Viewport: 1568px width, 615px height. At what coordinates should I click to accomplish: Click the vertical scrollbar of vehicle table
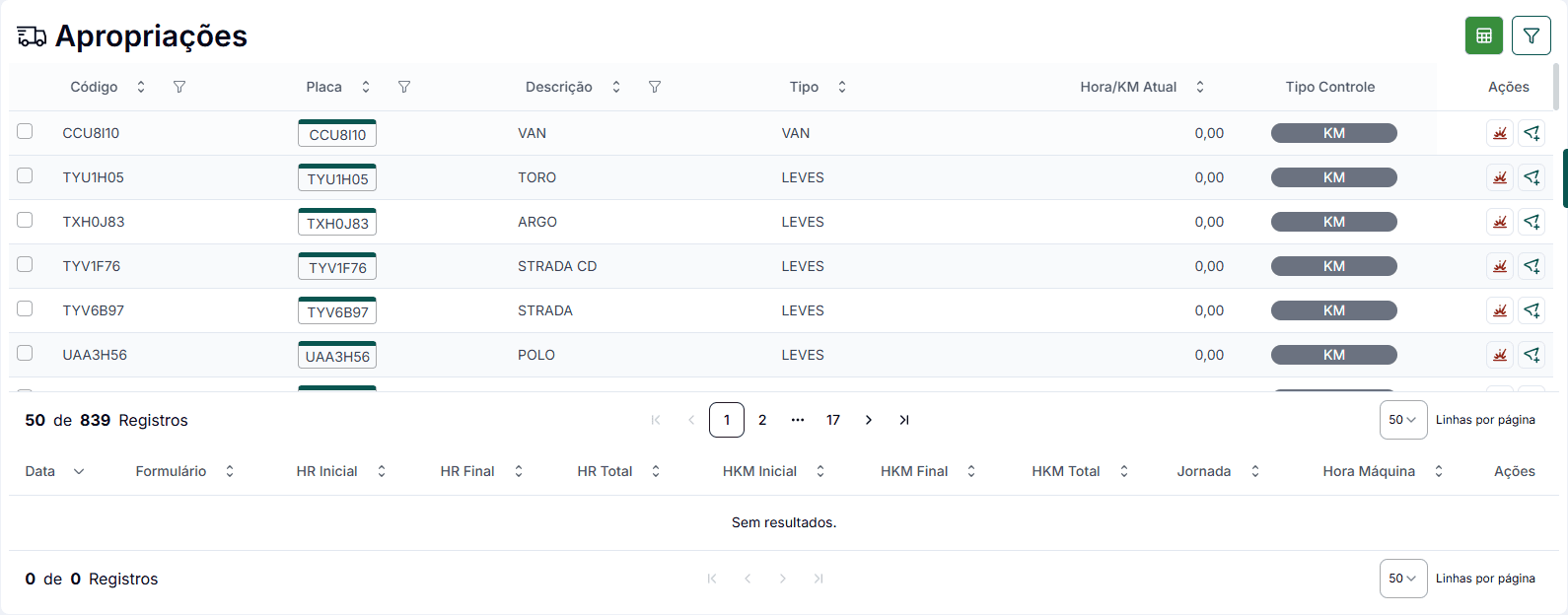[1556, 87]
